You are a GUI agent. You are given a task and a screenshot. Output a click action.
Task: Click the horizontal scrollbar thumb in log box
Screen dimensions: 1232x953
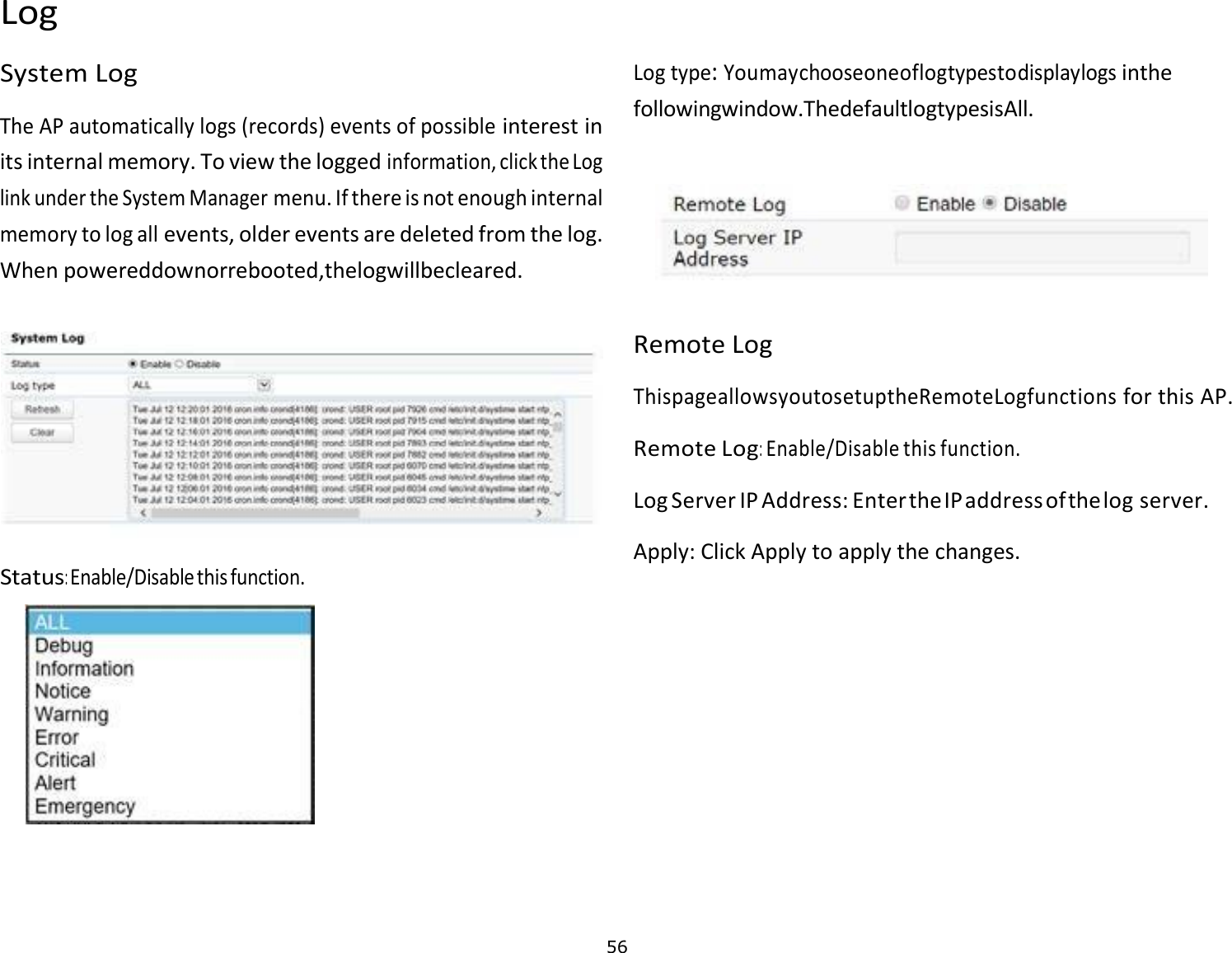click(255, 513)
